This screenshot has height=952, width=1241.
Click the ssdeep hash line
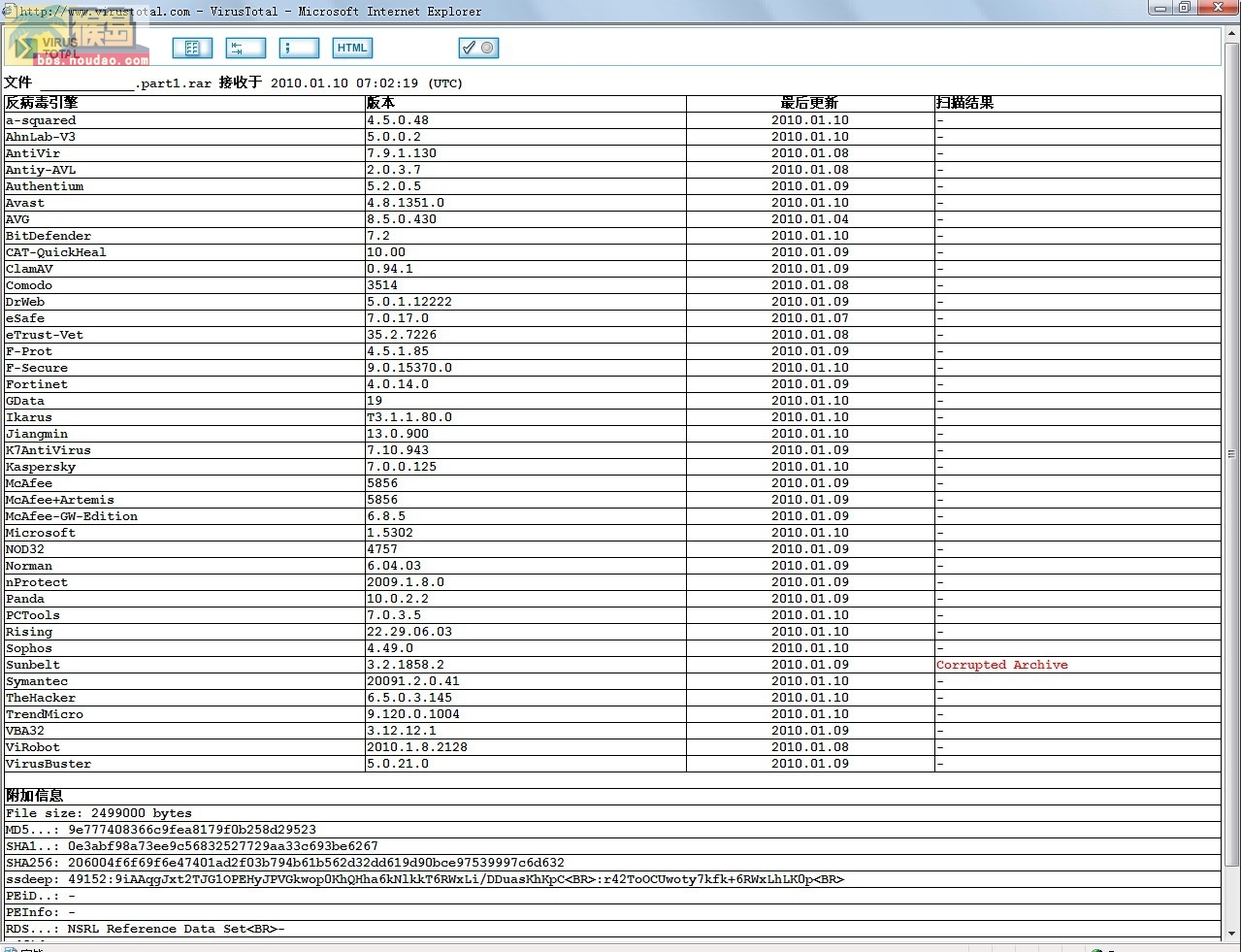point(425,879)
